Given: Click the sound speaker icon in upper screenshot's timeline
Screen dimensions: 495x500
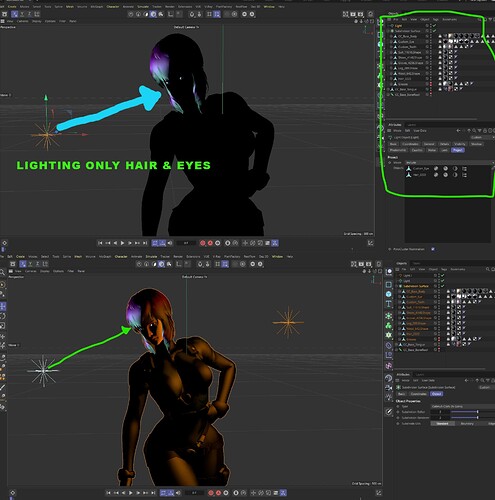Looking at the screenshot, I should [x=170, y=243].
